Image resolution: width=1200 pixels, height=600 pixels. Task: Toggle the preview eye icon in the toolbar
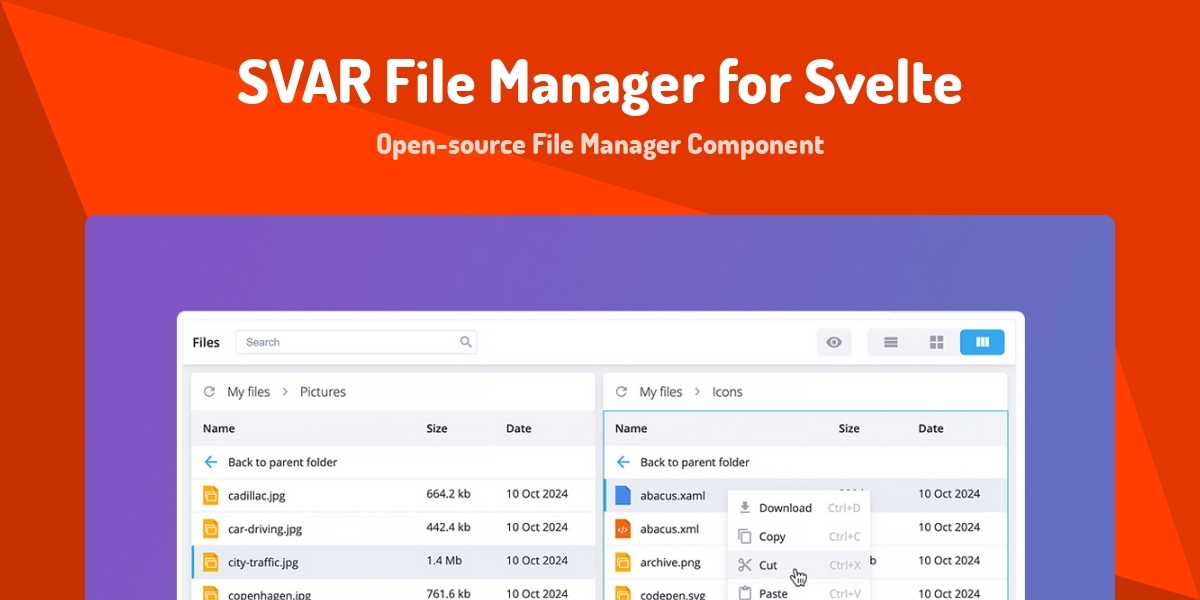coord(833,342)
